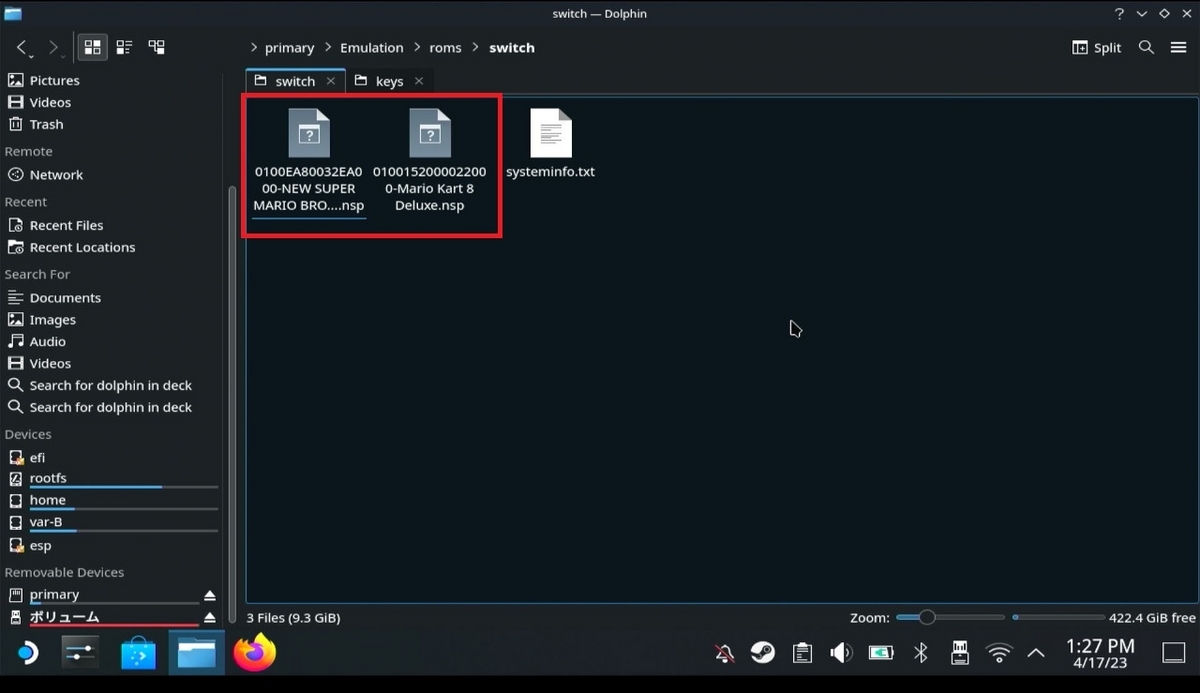Switch to Compact view mode
Image resolution: width=1200 pixels, height=693 pixels.
[124, 47]
